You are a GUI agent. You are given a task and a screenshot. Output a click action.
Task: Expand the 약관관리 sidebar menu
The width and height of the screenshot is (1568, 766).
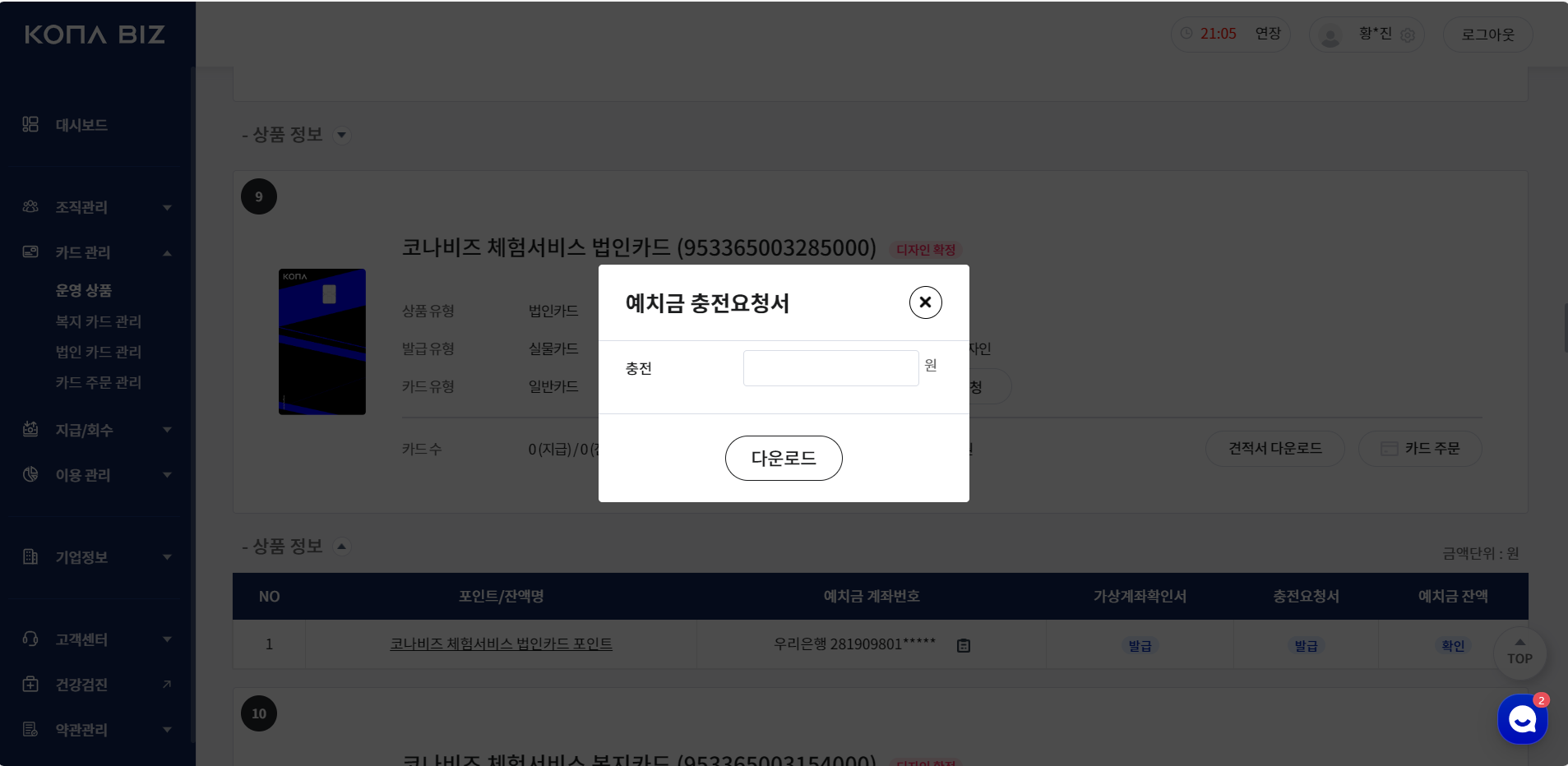[x=167, y=730]
